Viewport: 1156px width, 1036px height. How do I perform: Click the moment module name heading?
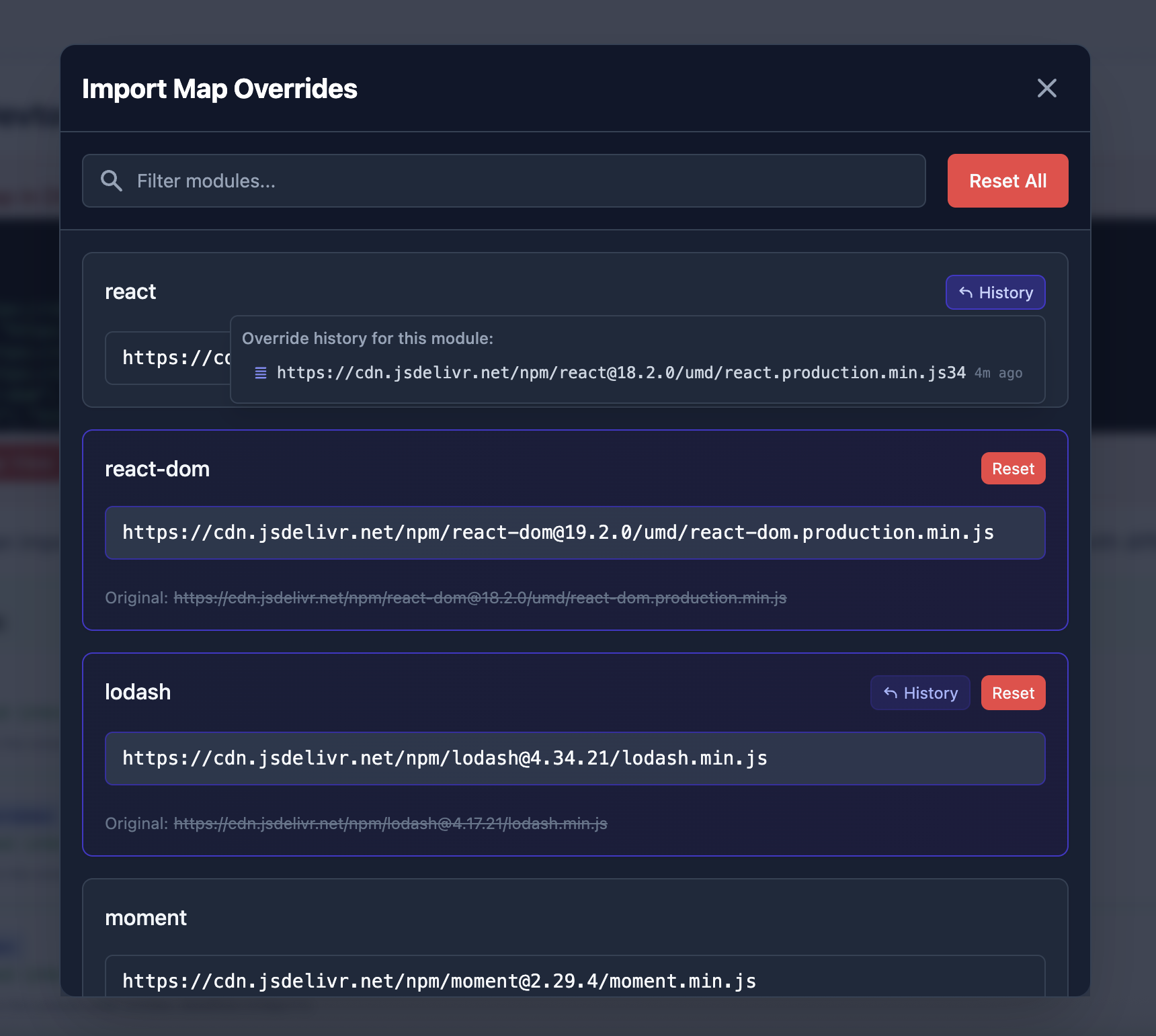[146, 918]
